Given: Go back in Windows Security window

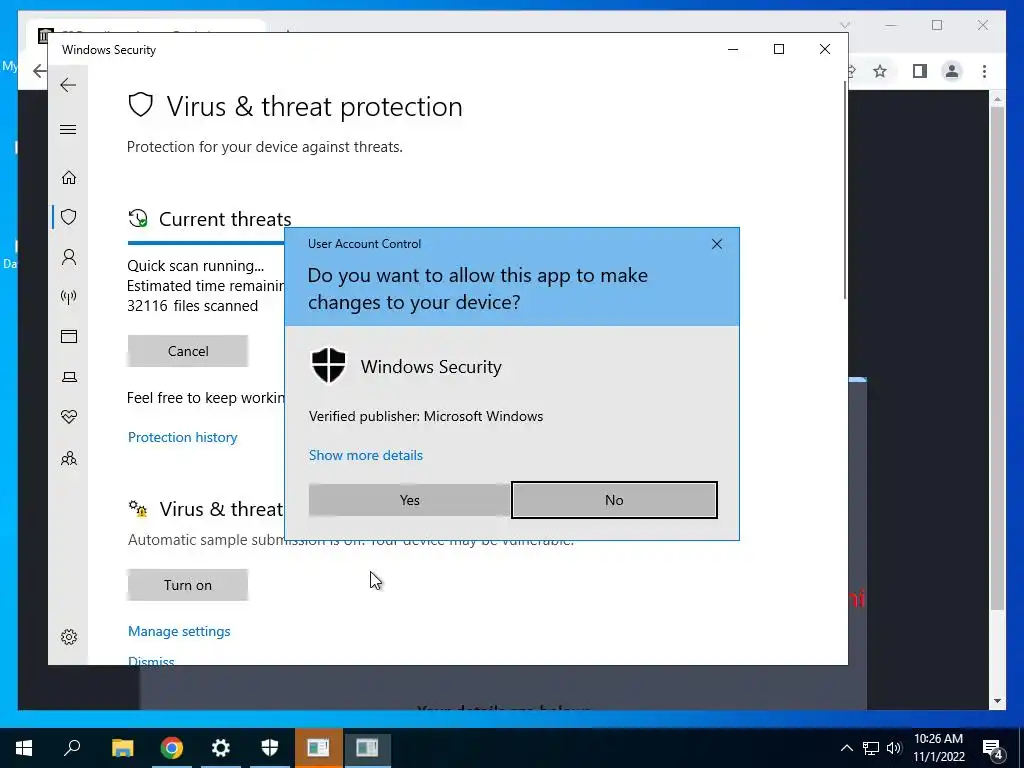Looking at the screenshot, I should click(68, 85).
